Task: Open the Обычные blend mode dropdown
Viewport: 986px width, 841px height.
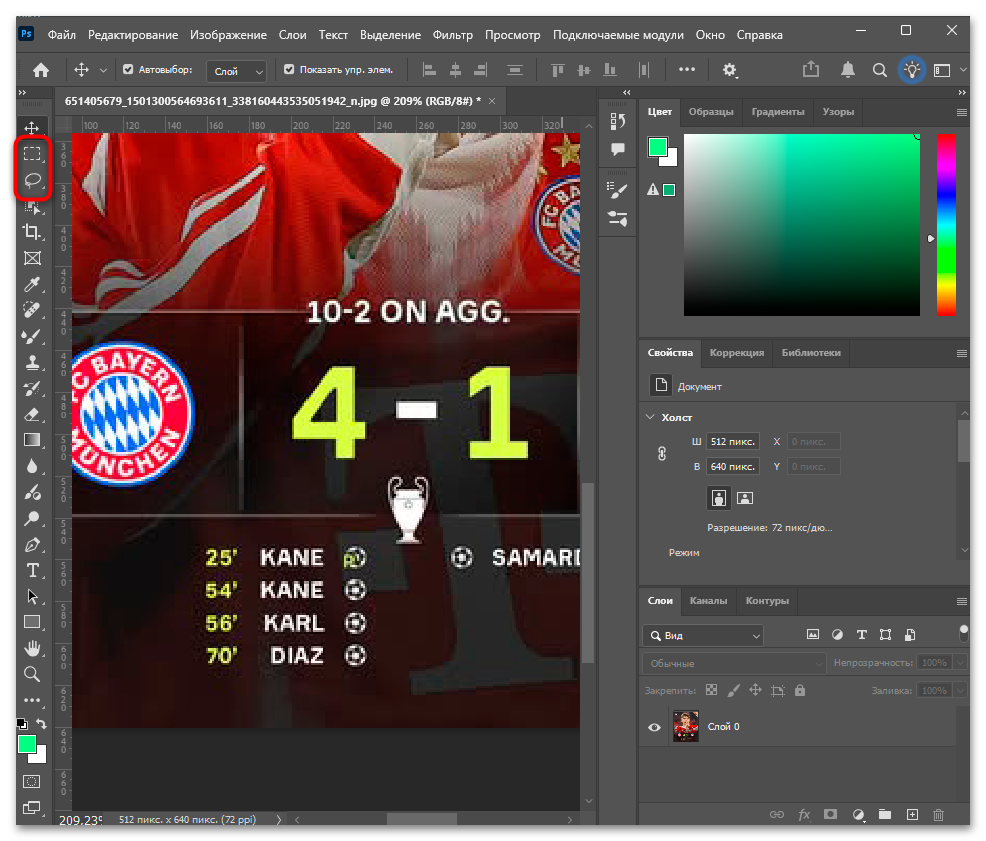Action: click(733, 663)
